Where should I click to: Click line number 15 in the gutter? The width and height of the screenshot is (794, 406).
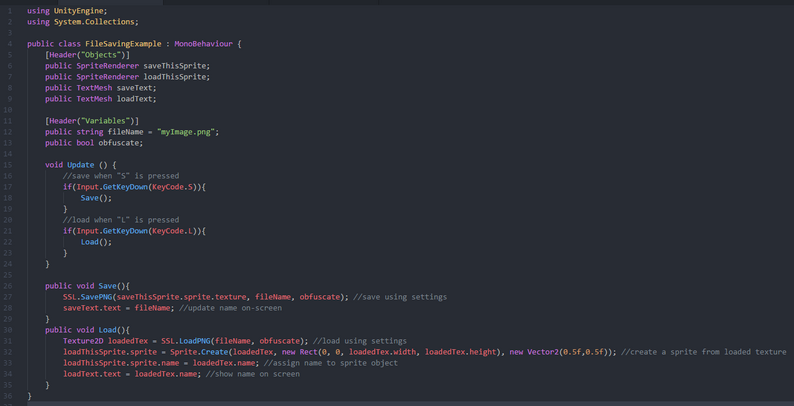tap(8, 164)
